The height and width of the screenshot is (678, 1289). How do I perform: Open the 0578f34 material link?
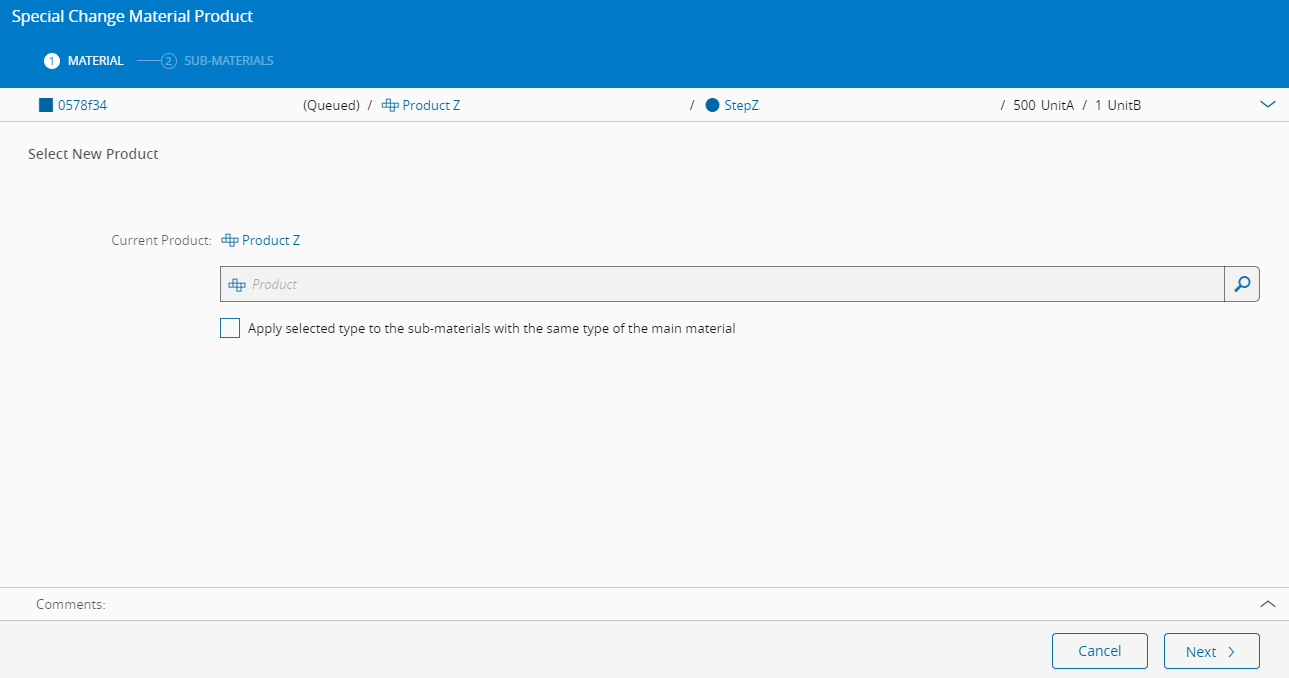pyautogui.click(x=82, y=105)
